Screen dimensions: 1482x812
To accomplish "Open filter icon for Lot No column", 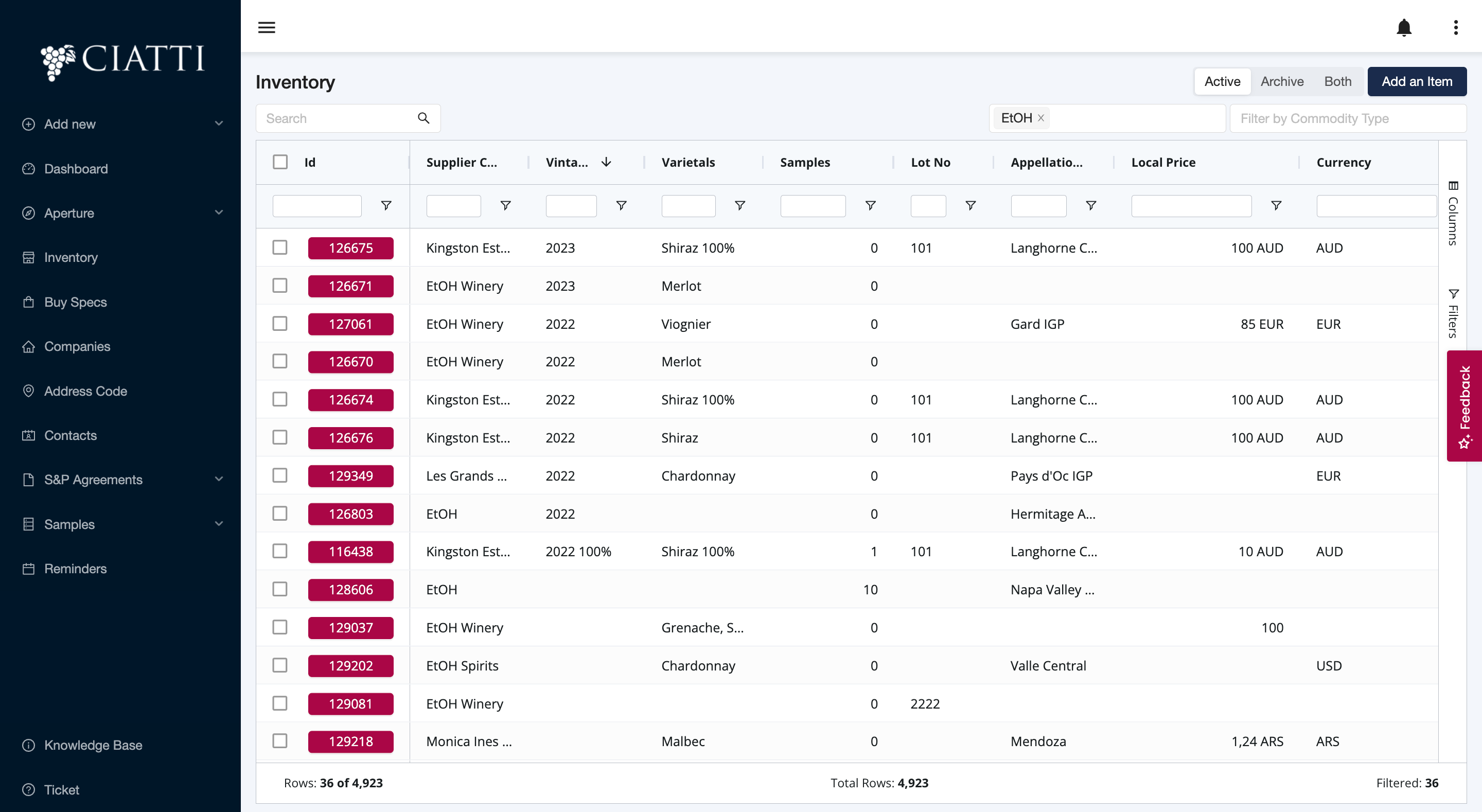I will (x=971, y=205).
